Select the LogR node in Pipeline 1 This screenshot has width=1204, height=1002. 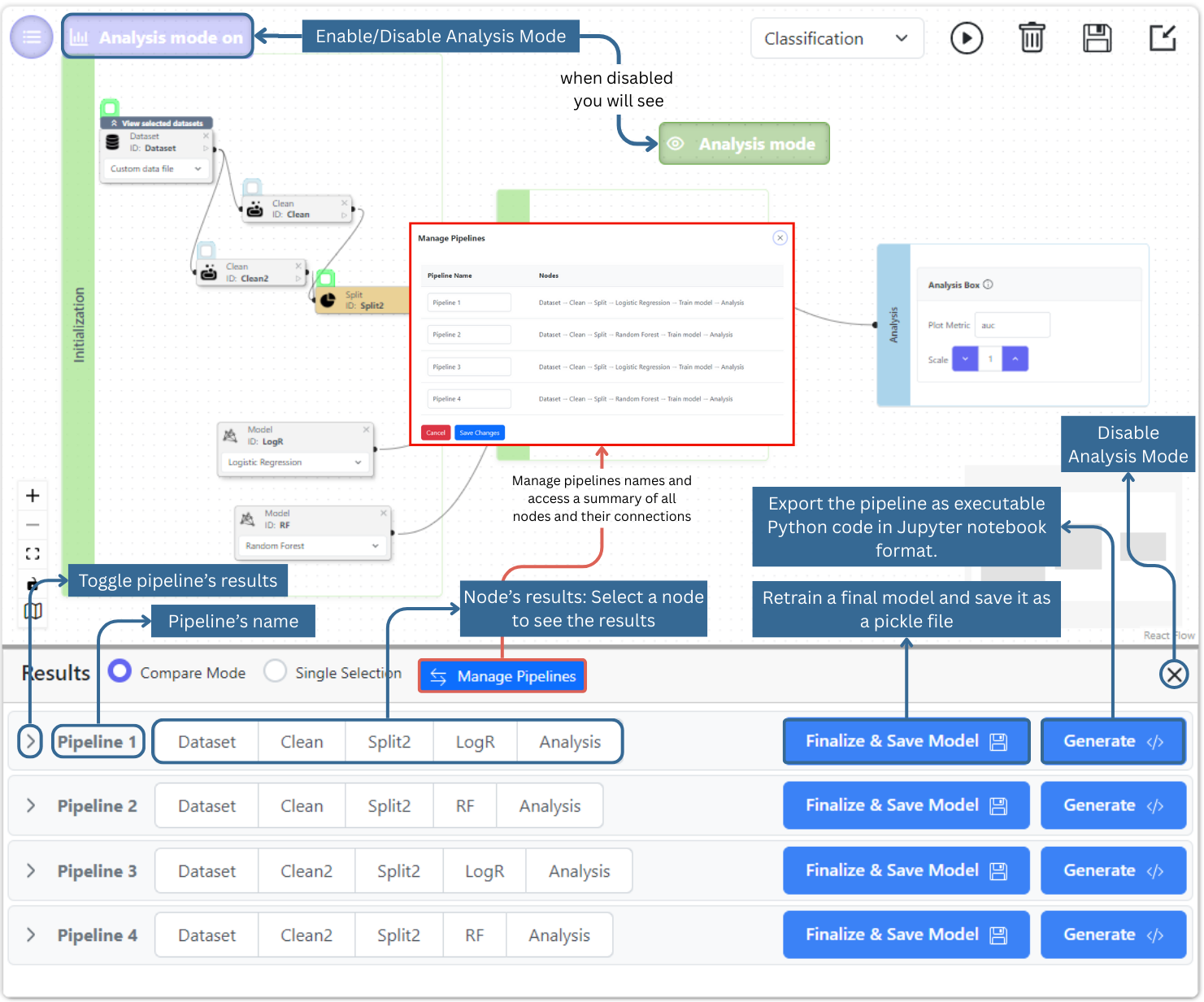point(475,742)
